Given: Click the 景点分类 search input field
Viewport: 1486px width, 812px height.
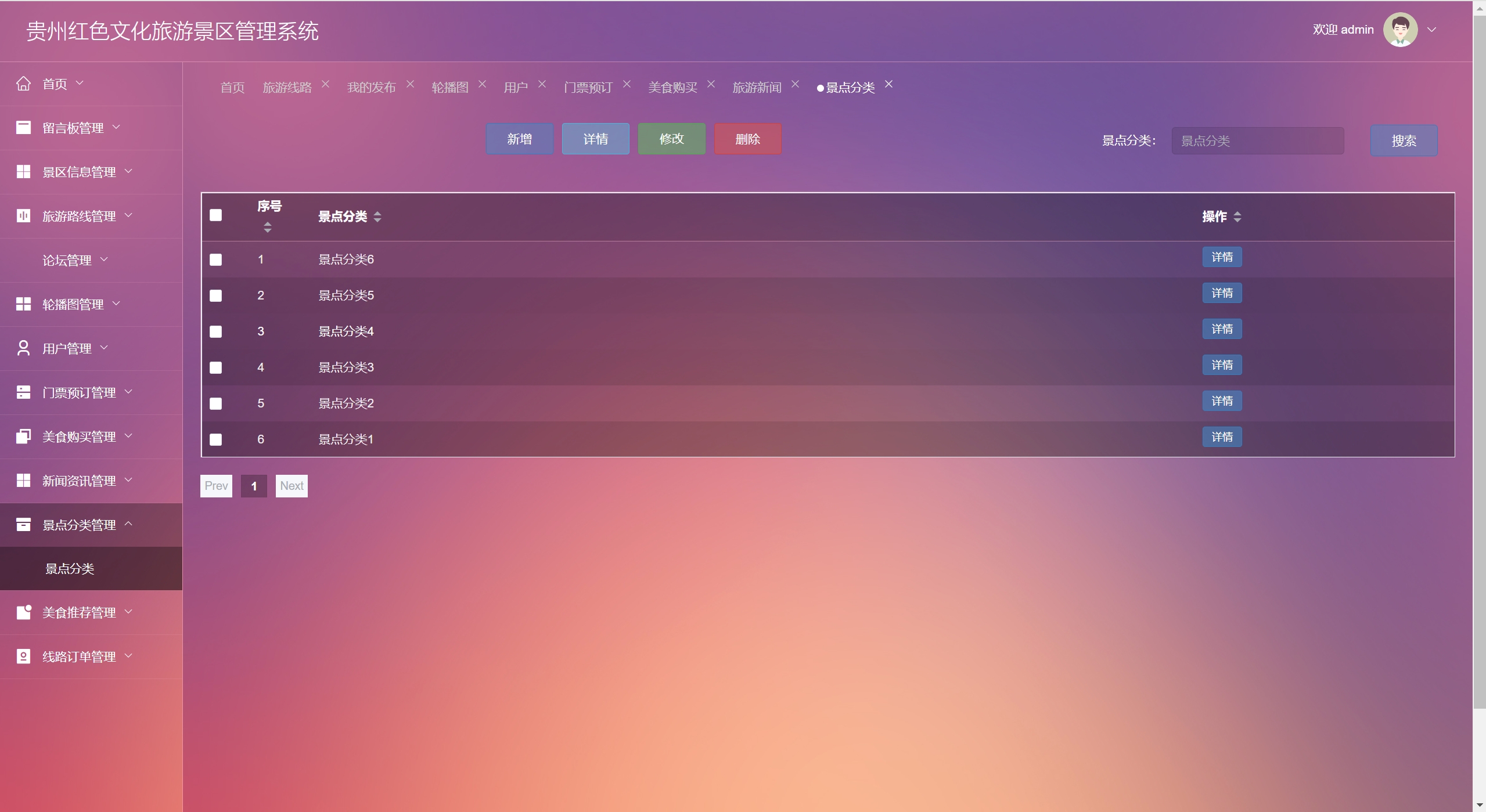Looking at the screenshot, I should 1257,141.
